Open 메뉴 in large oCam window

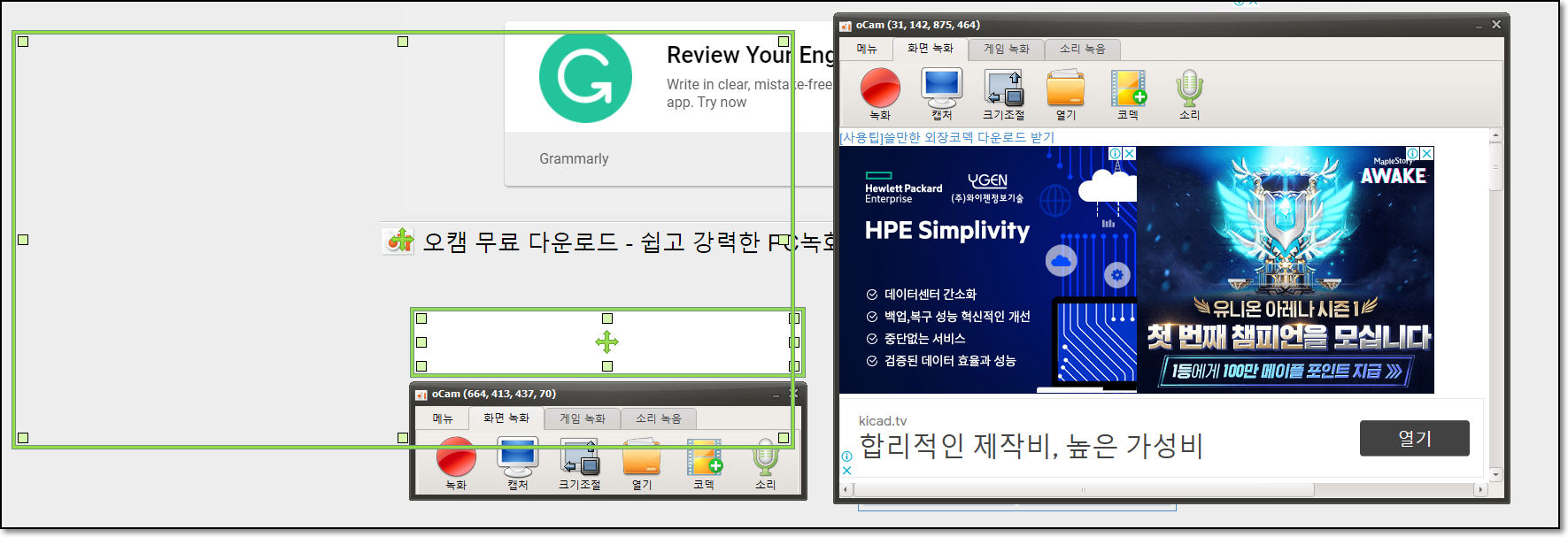867,49
